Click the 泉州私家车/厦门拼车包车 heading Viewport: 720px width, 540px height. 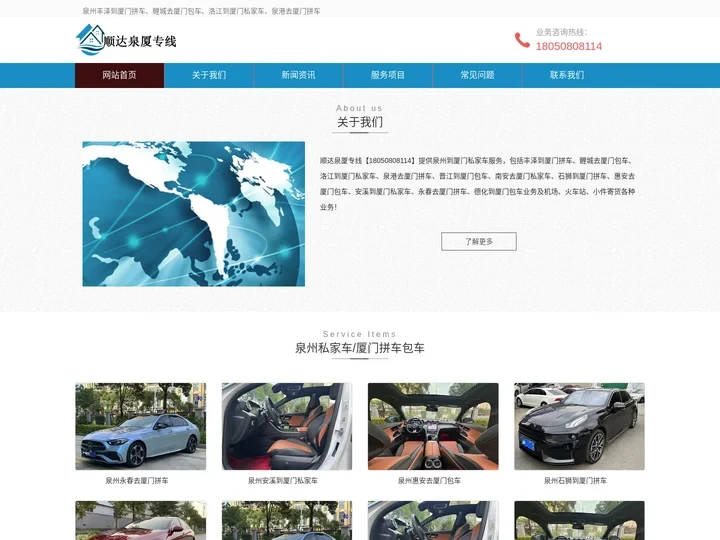coord(360,348)
